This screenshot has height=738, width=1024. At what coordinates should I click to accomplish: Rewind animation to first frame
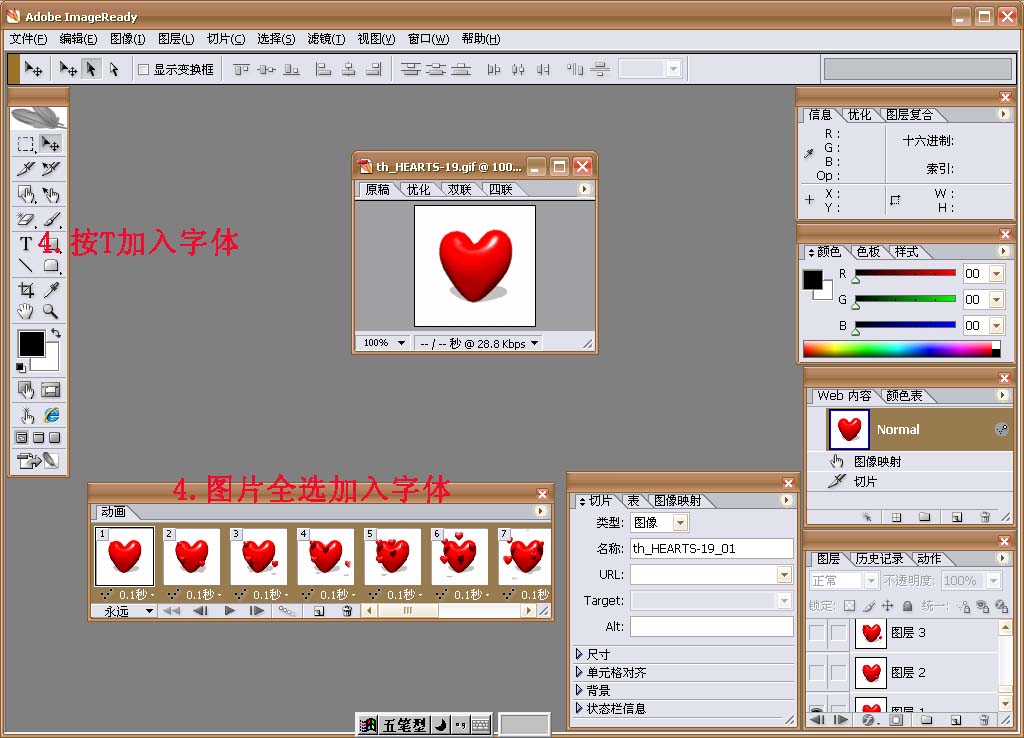171,611
